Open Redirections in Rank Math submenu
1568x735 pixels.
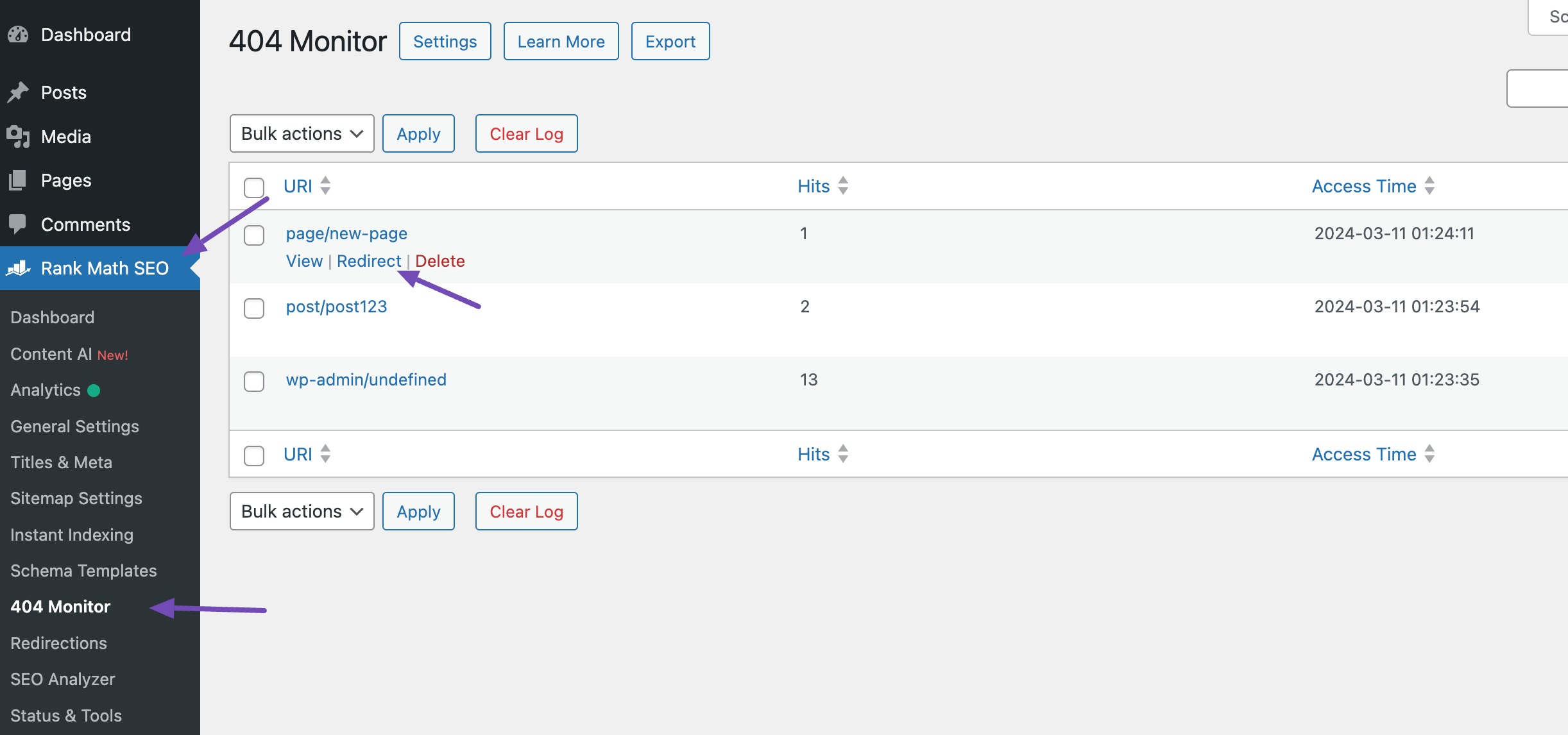click(x=58, y=643)
